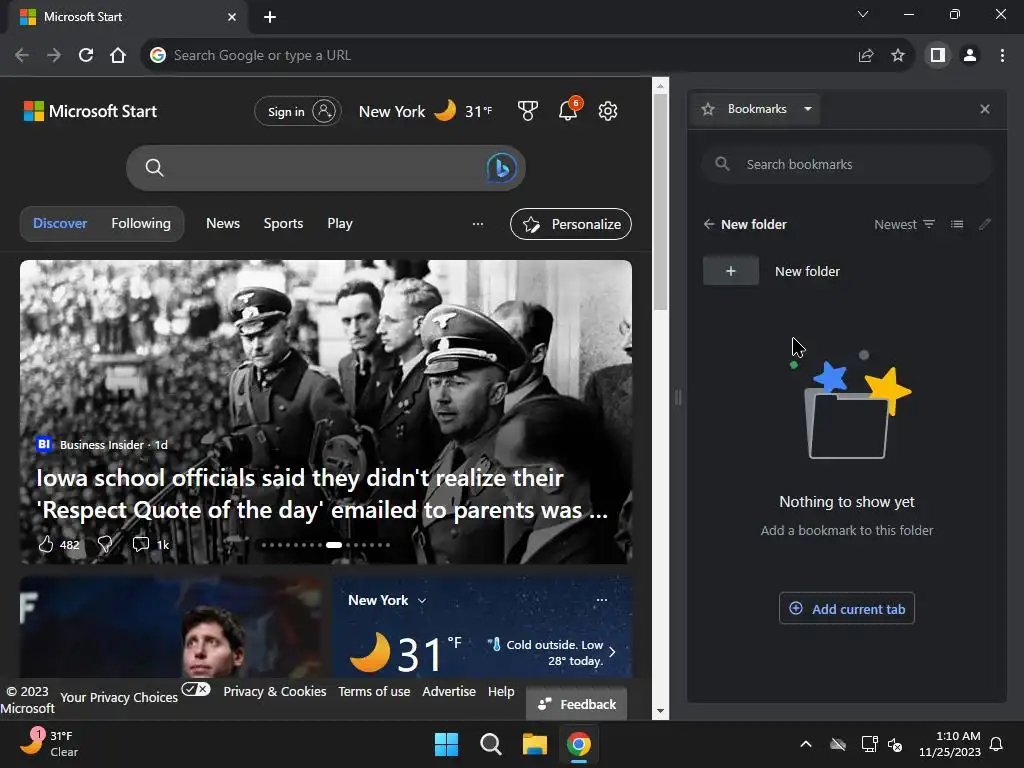Viewport: 1024px width, 768px height.
Task: Click the Advertise footer link
Action: tap(449, 691)
